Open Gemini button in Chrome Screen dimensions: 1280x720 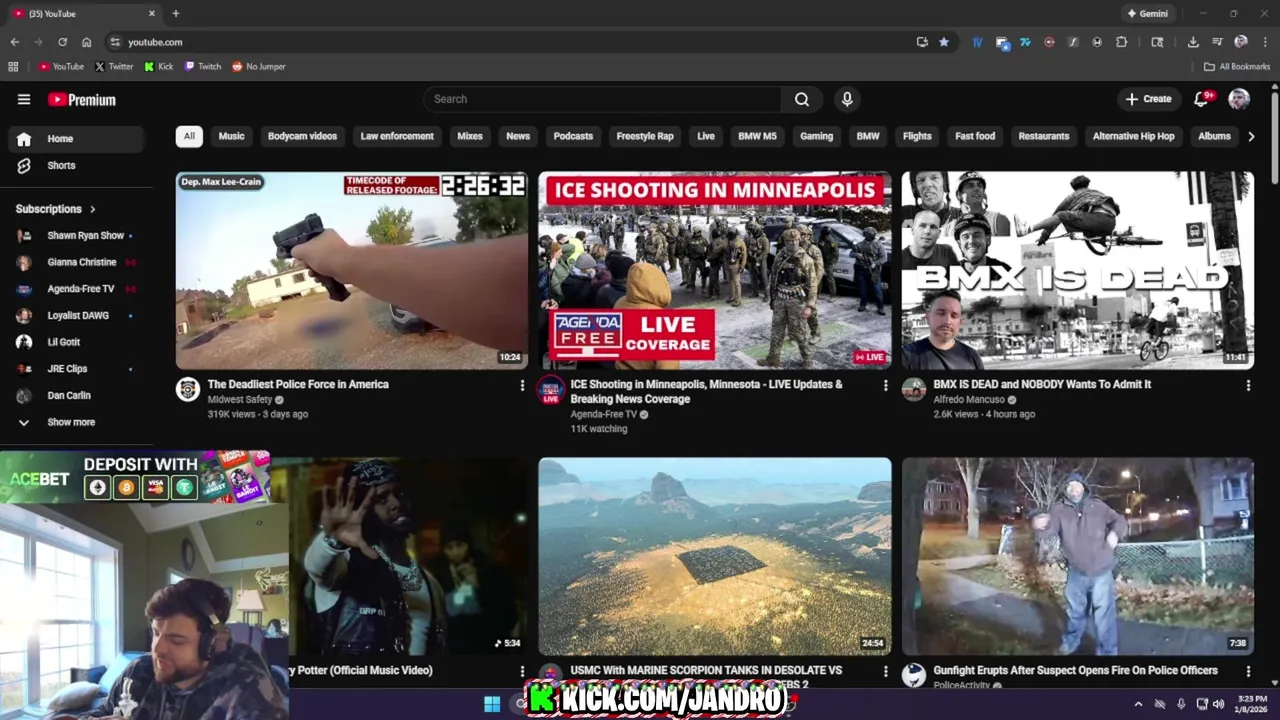click(1147, 14)
